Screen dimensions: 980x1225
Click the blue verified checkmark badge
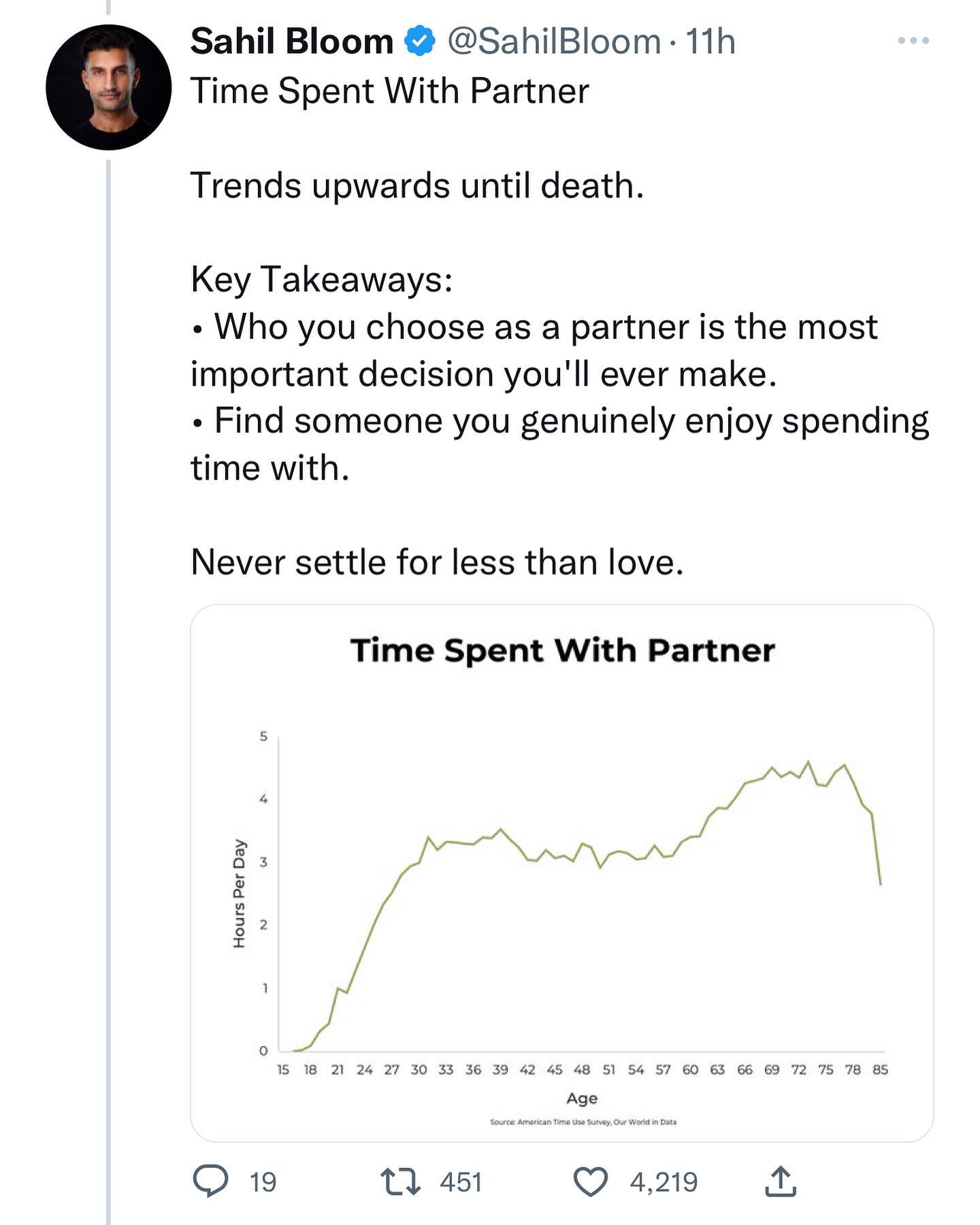420,42
